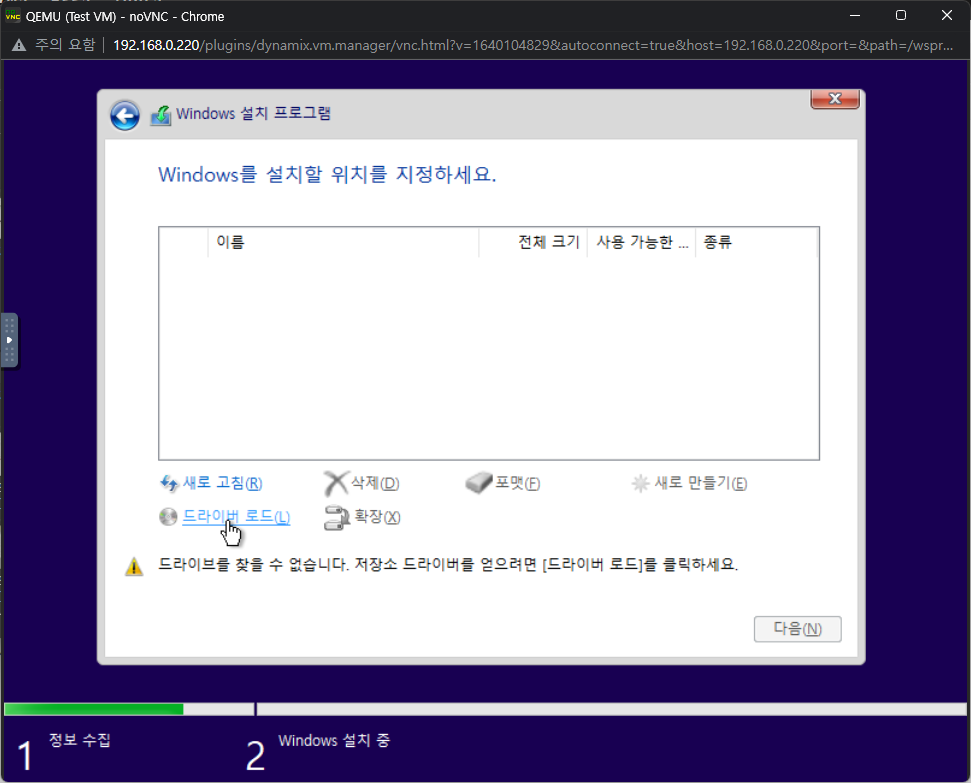
Task: Click the drive not found warning message
Action: 448,564
